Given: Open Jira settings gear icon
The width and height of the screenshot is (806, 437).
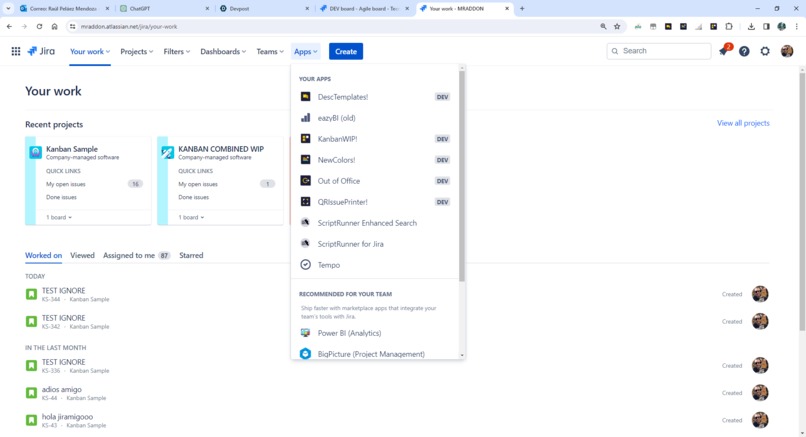Looking at the screenshot, I should tap(765, 51).
